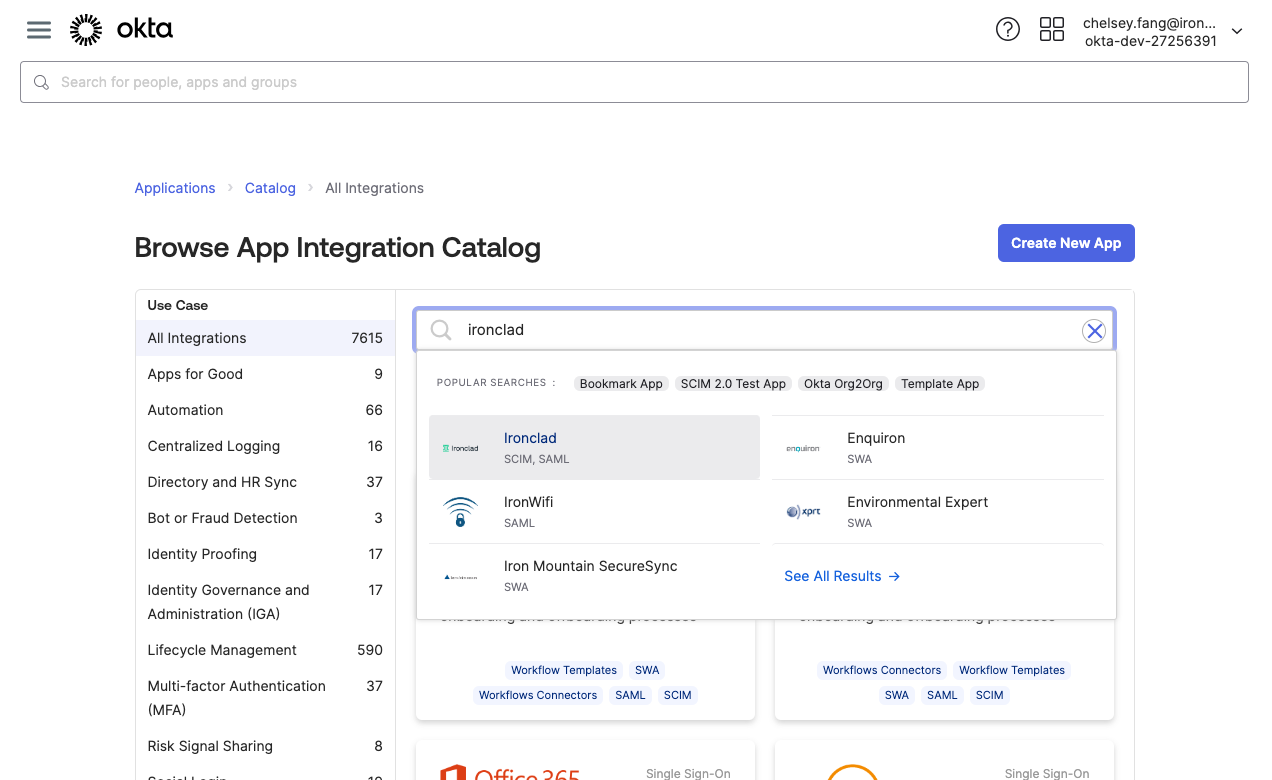Select the Bookmark App popular search
This screenshot has height=780, width=1272.
[x=621, y=384]
